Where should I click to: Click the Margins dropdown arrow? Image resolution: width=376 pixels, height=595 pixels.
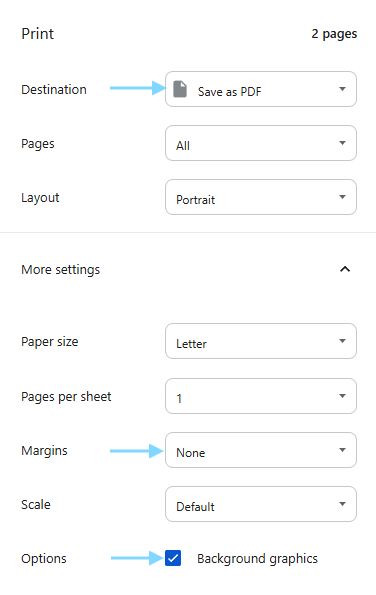342,450
